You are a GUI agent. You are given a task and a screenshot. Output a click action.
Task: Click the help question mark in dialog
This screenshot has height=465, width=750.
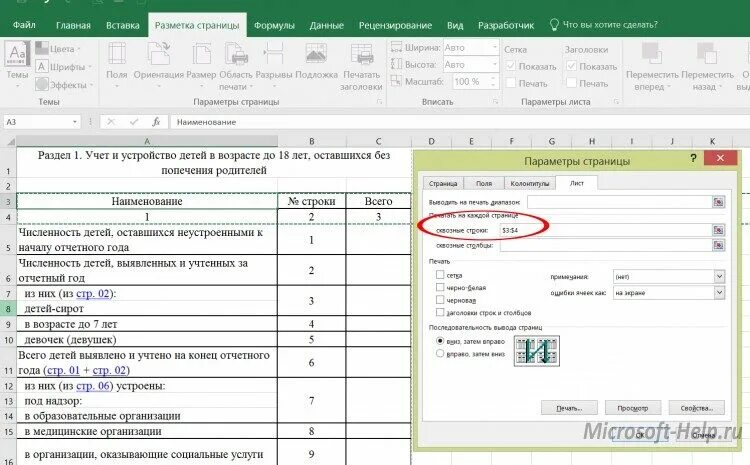693,158
